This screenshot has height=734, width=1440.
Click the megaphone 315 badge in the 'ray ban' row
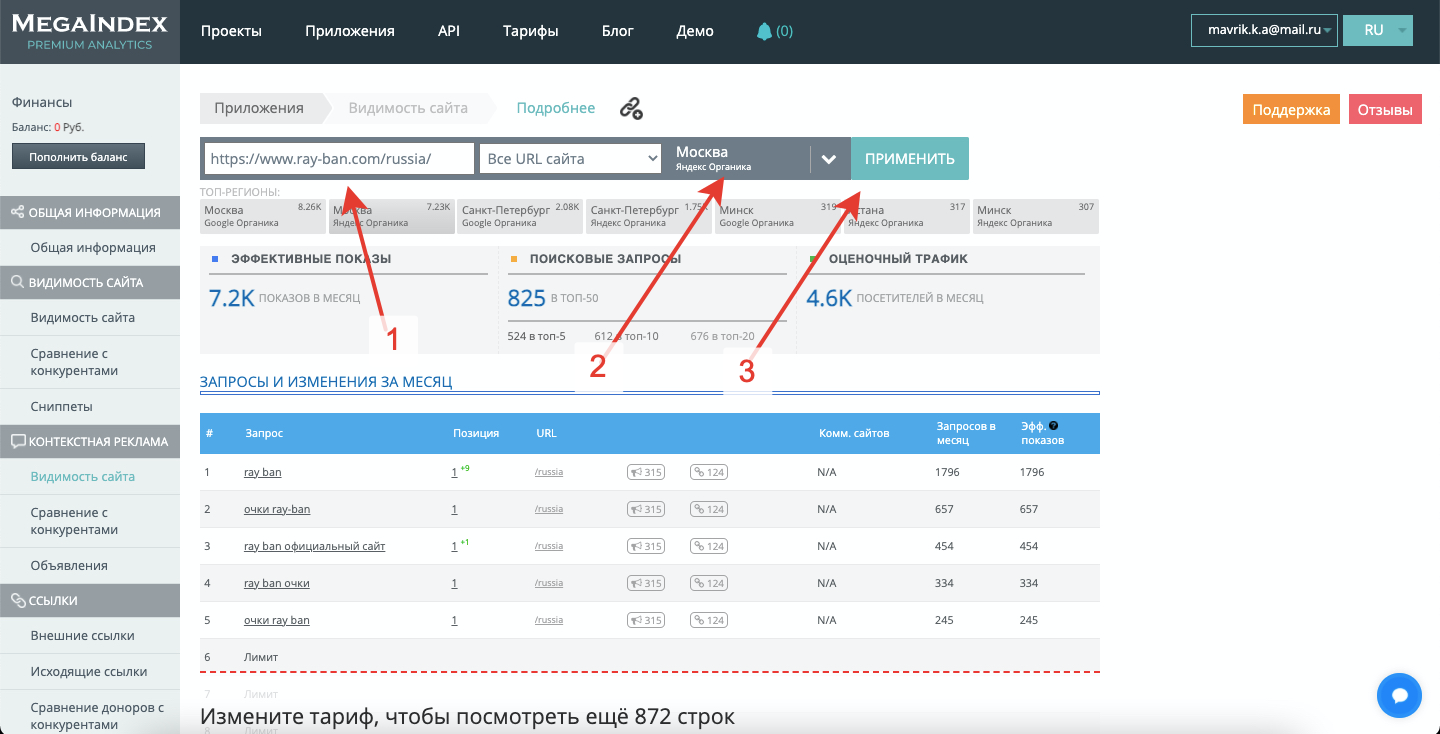[646, 472]
